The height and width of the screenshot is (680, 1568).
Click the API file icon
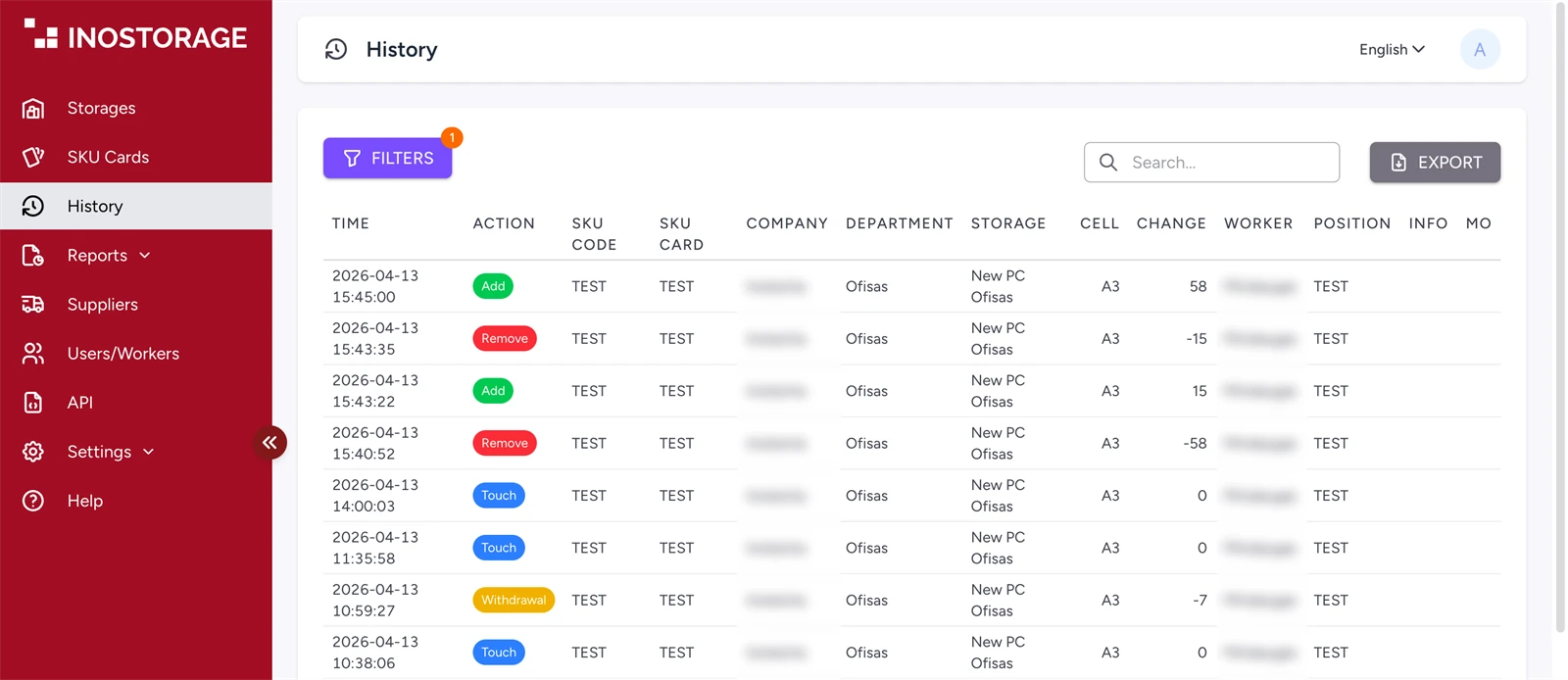(33, 403)
